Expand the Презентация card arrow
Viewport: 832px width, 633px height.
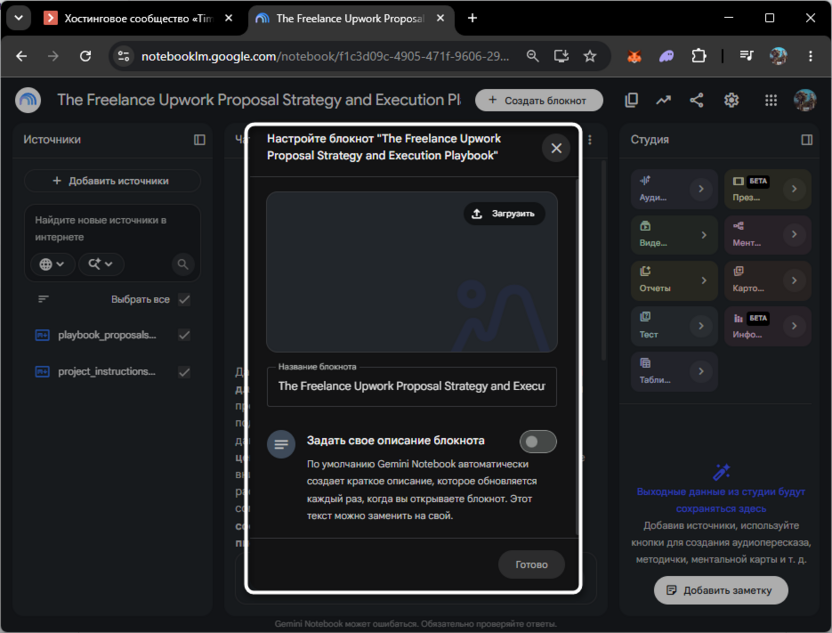pyautogui.click(x=794, y=189)
